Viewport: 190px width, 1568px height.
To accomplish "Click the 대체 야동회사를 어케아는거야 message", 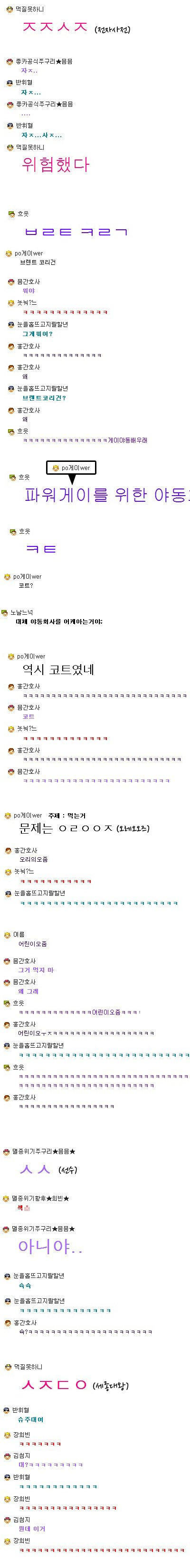I will [59, 621].
